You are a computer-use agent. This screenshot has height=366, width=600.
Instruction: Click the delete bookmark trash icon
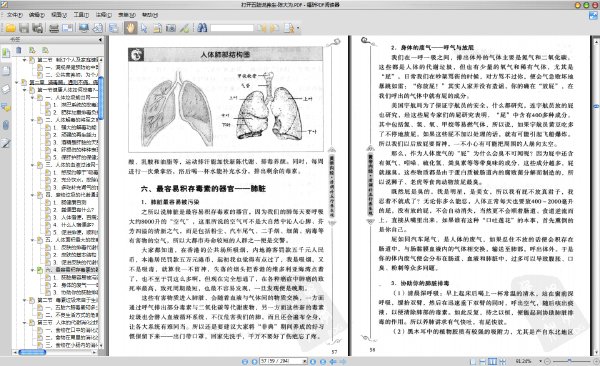tap(18, 50)
